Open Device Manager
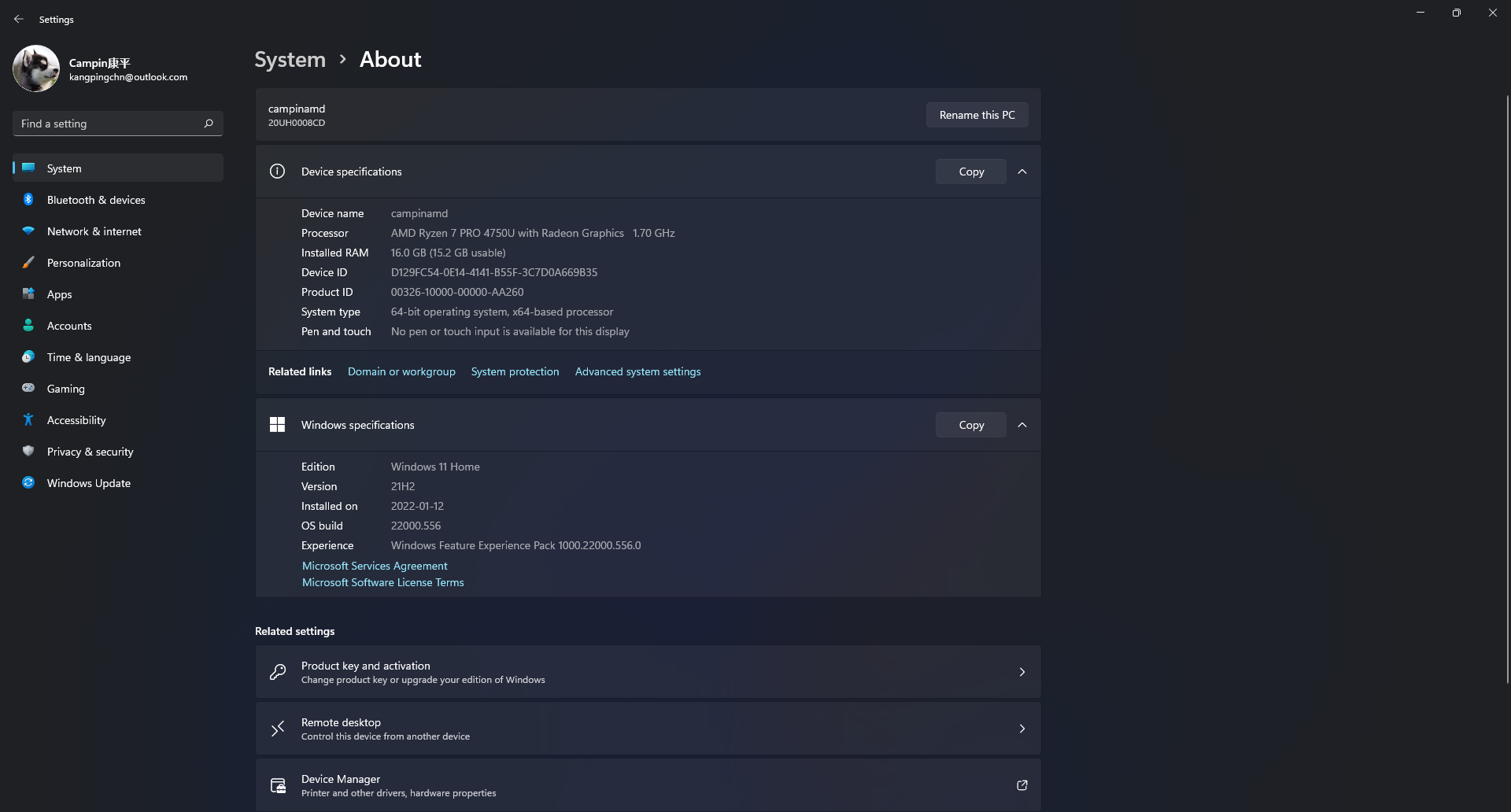1511x812 pixels. tap(648, 785)
